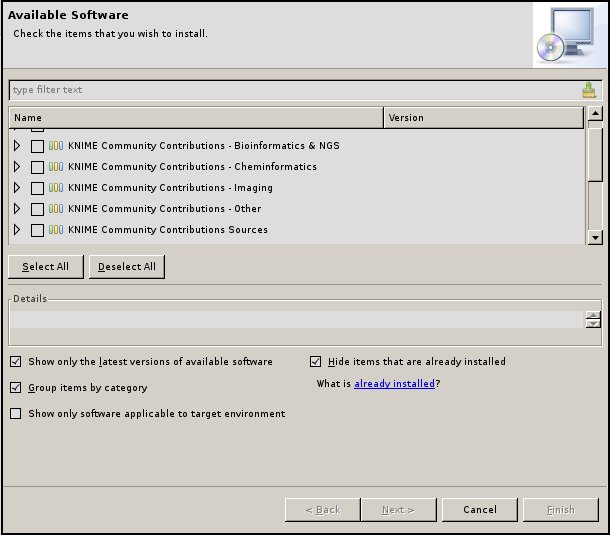Image resolution: width=610 pixels, height=535 pixels.
Task: Click the Deselect All button
Action: click(x=127, y=267)
